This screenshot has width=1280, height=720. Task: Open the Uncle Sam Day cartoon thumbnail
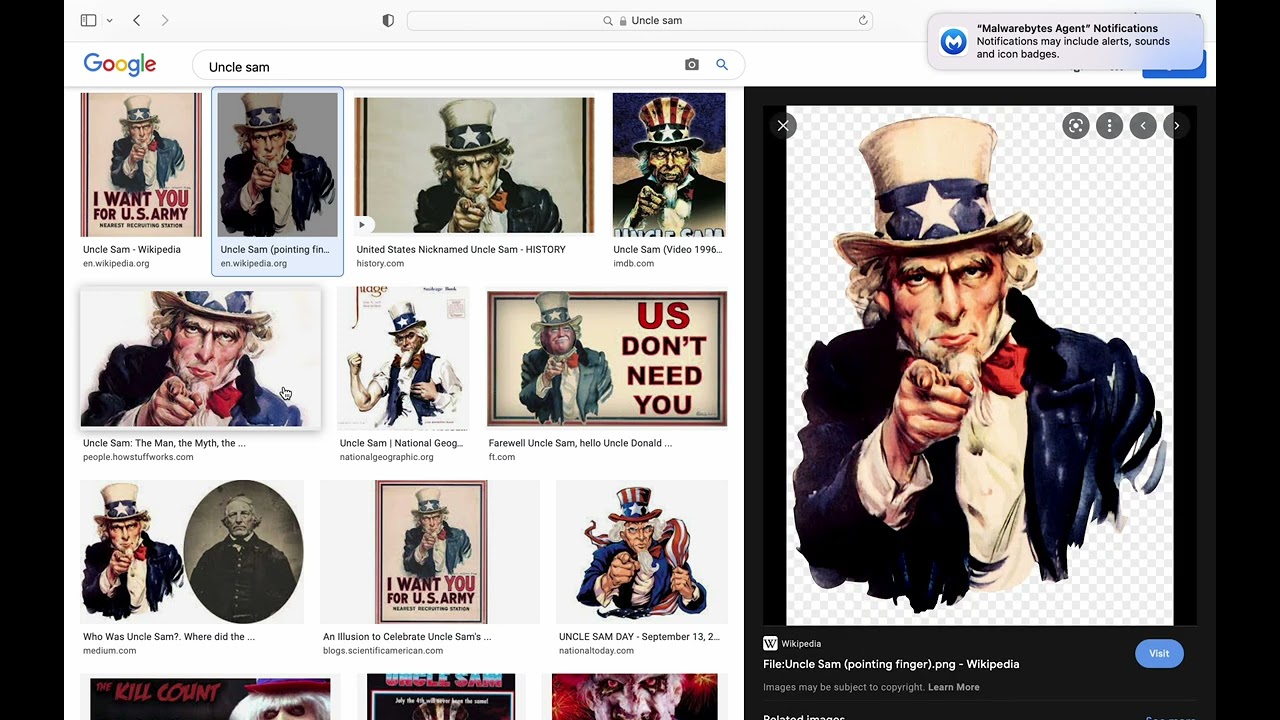click(642, 552)
